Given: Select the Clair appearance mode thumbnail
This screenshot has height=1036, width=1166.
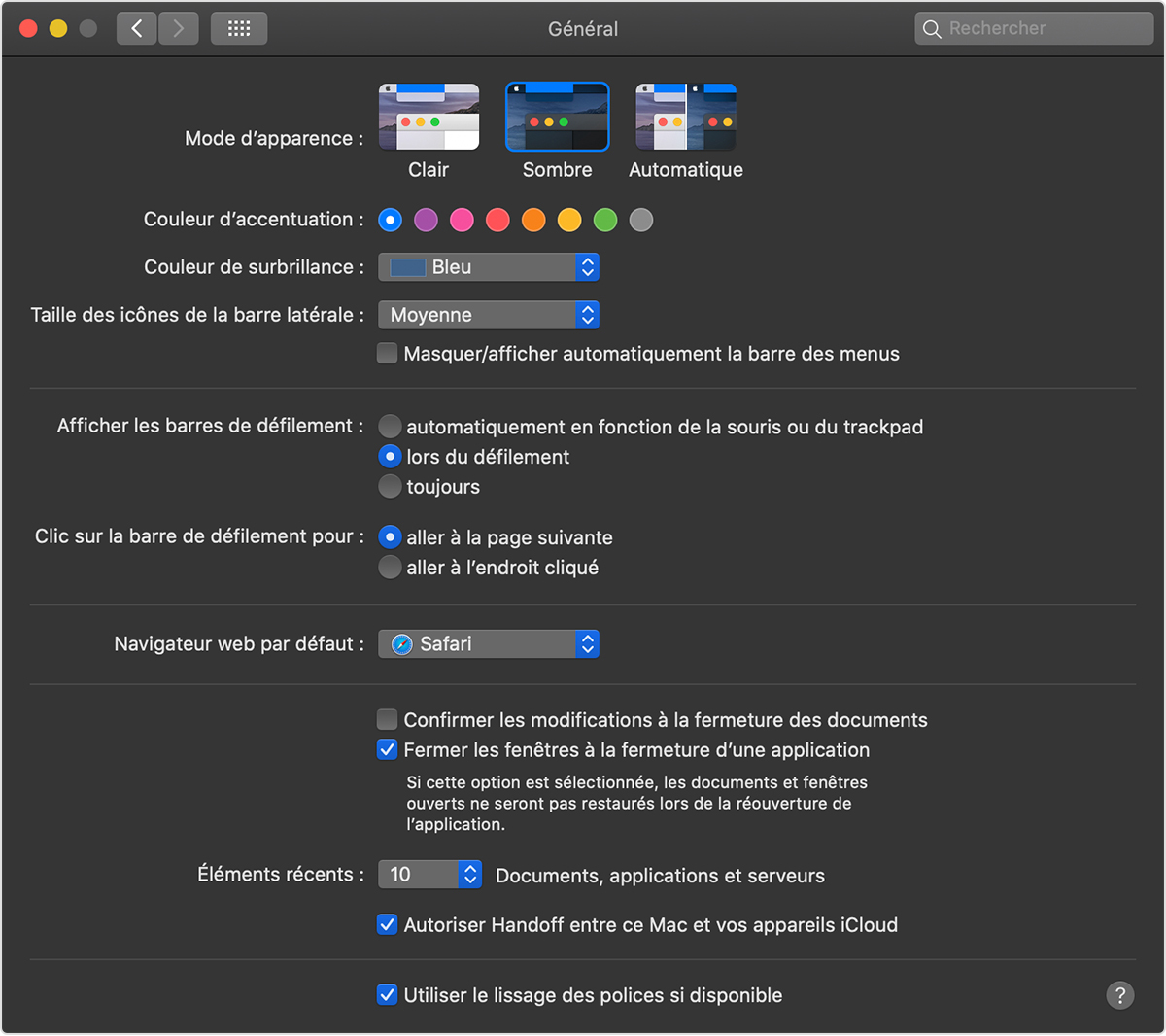Looking at the screenshot, I should [x=429, y=118].
